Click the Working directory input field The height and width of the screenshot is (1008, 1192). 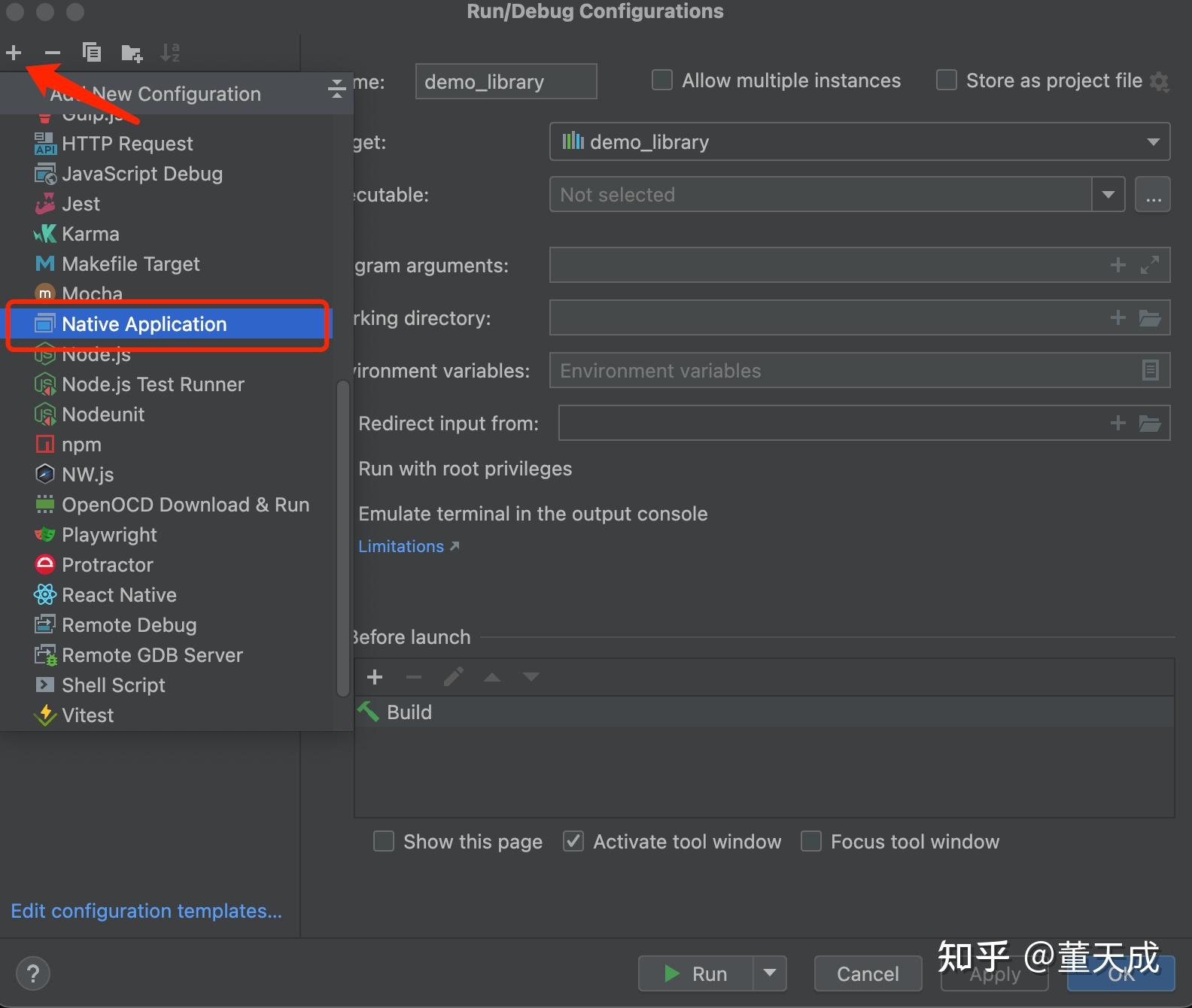tap(859, 317)
